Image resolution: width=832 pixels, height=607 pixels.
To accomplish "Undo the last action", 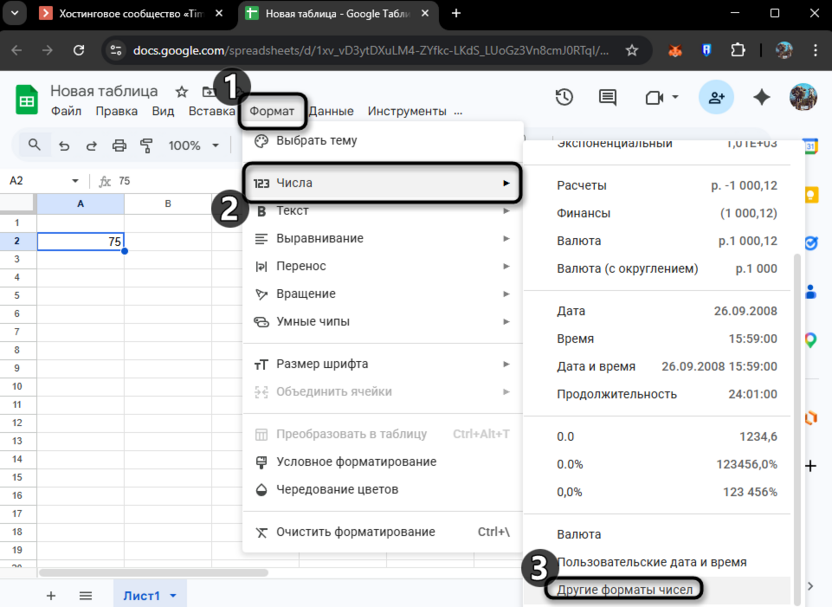I will pyautogui.click(x=64, y=145).
